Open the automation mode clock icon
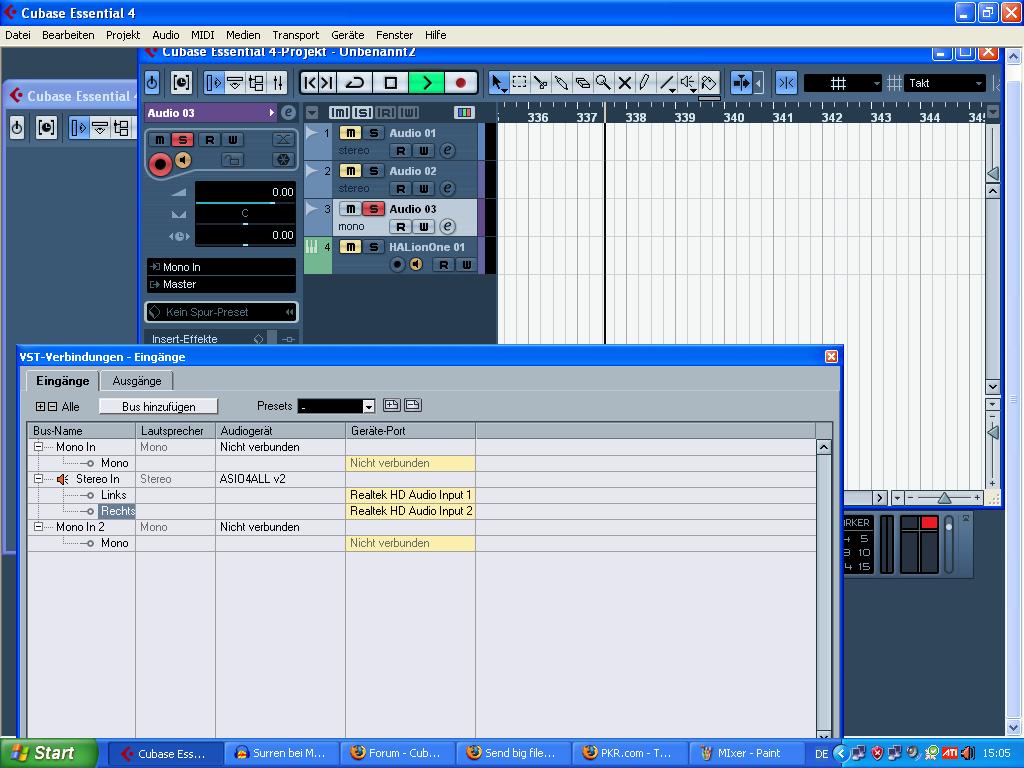The height and width of the screenshot is (768, 1024). pos(181,83)
